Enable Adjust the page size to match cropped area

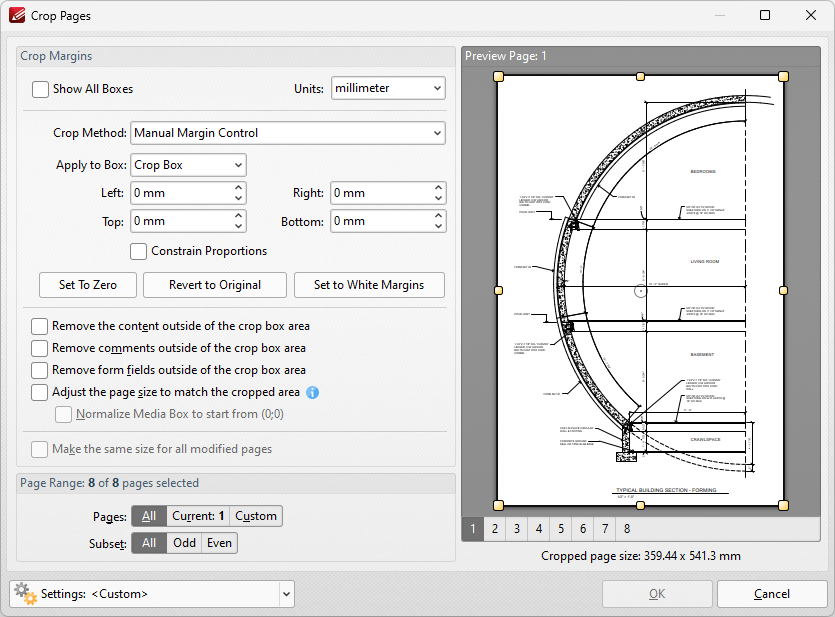click(x=39, y=392)
